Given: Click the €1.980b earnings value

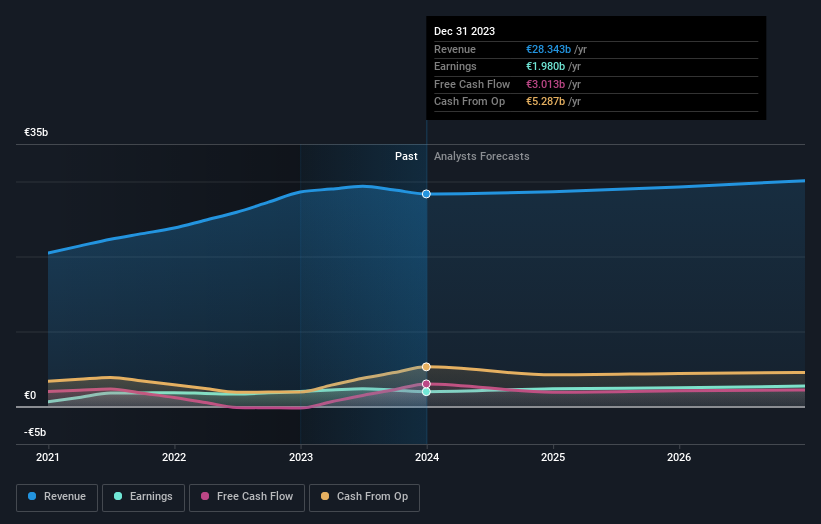Looking at the screenshot, I should (546, 66).
